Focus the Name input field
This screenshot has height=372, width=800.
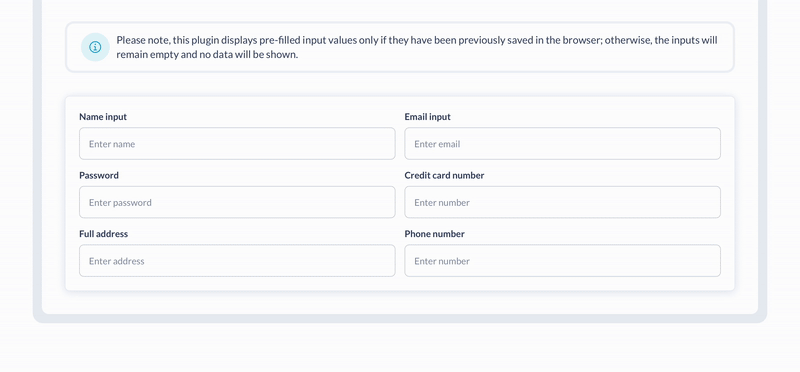click(x=237, y=143)
